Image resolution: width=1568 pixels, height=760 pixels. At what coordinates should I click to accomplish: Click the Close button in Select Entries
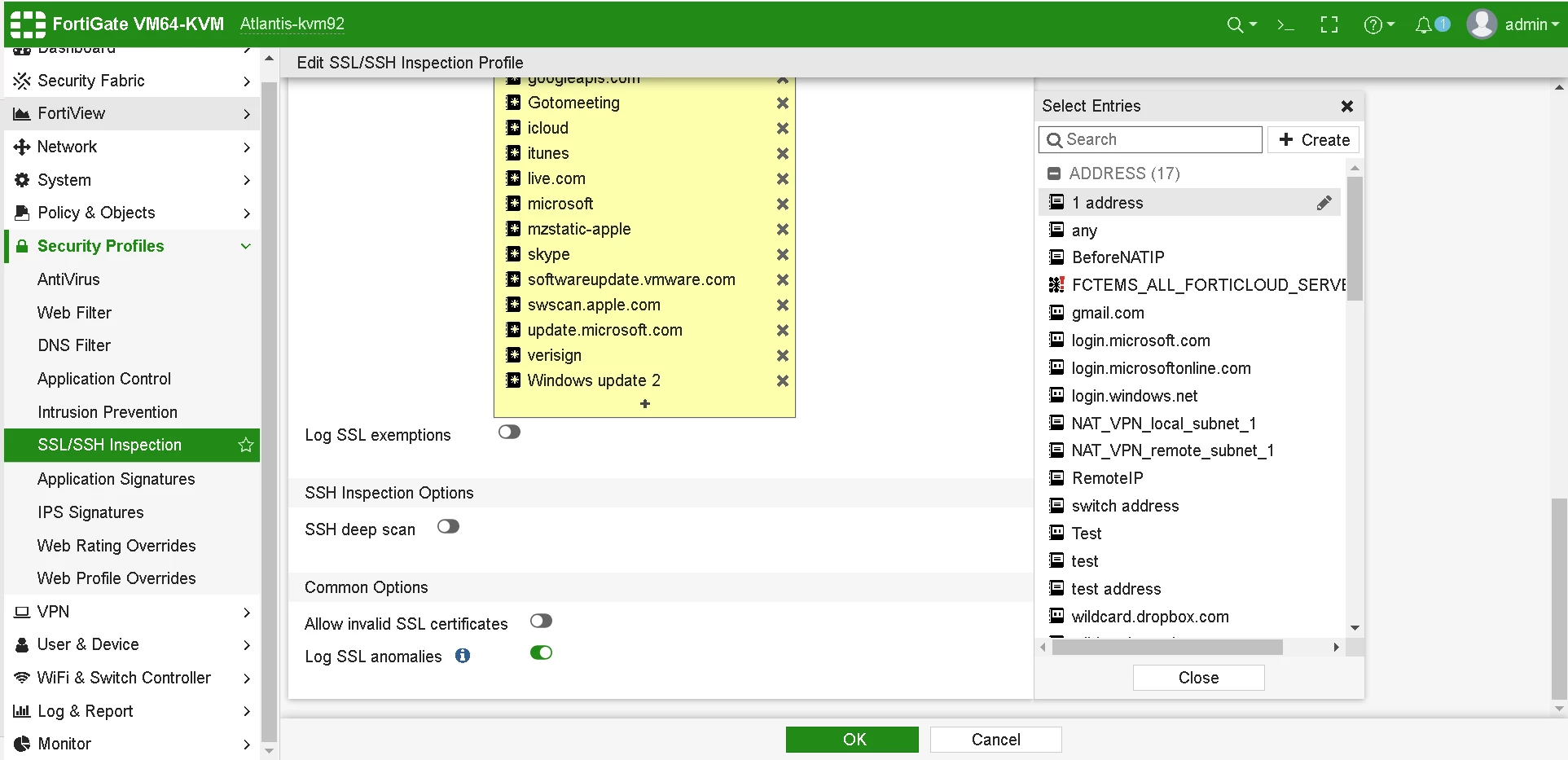coord(1198,678)
